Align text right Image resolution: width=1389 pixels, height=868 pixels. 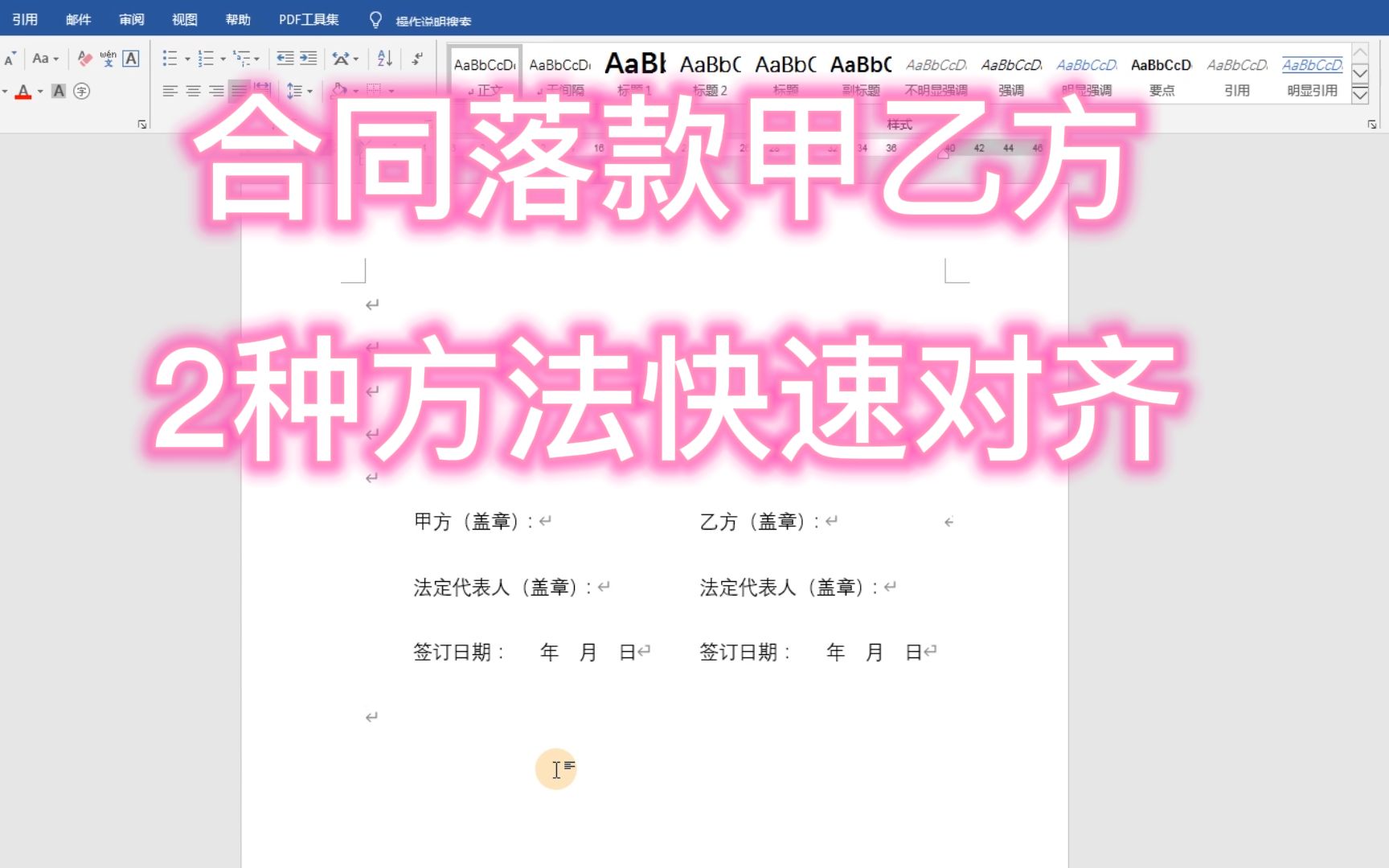tap(216, 92)
